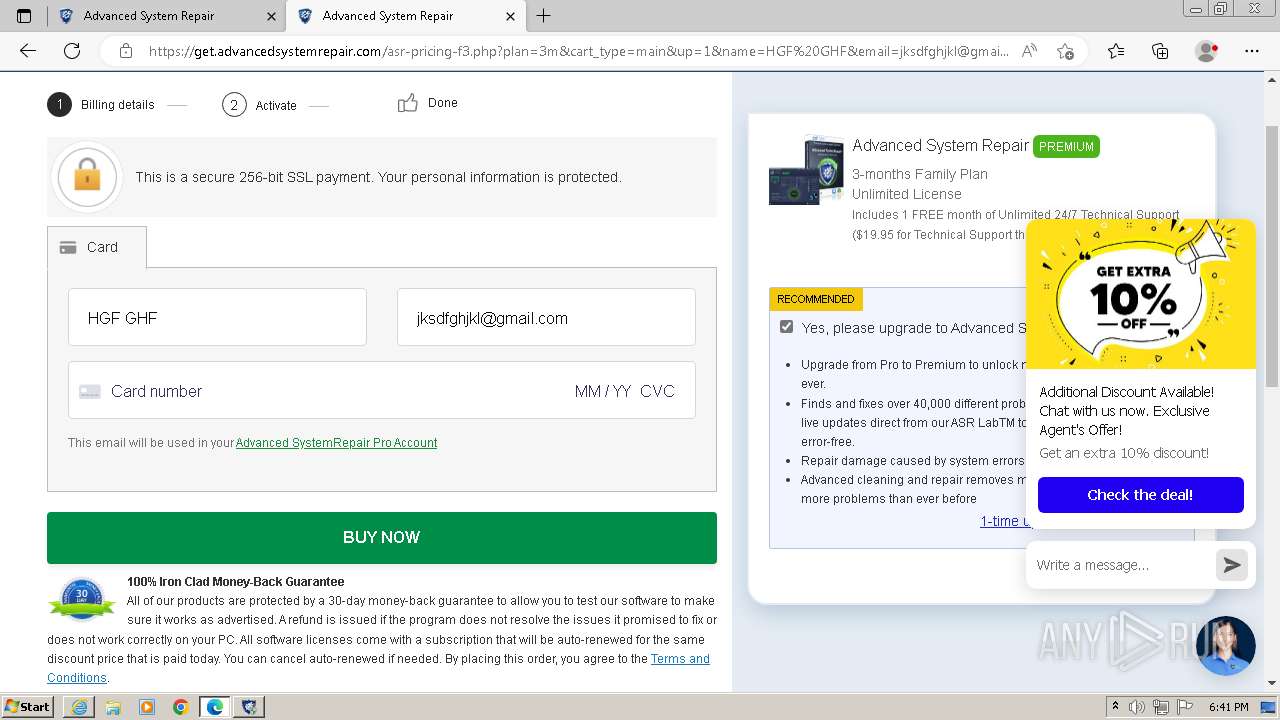Screen dimensions: 1280x720
Task: Click the BUY NOW button
Action: pos(382,537)
